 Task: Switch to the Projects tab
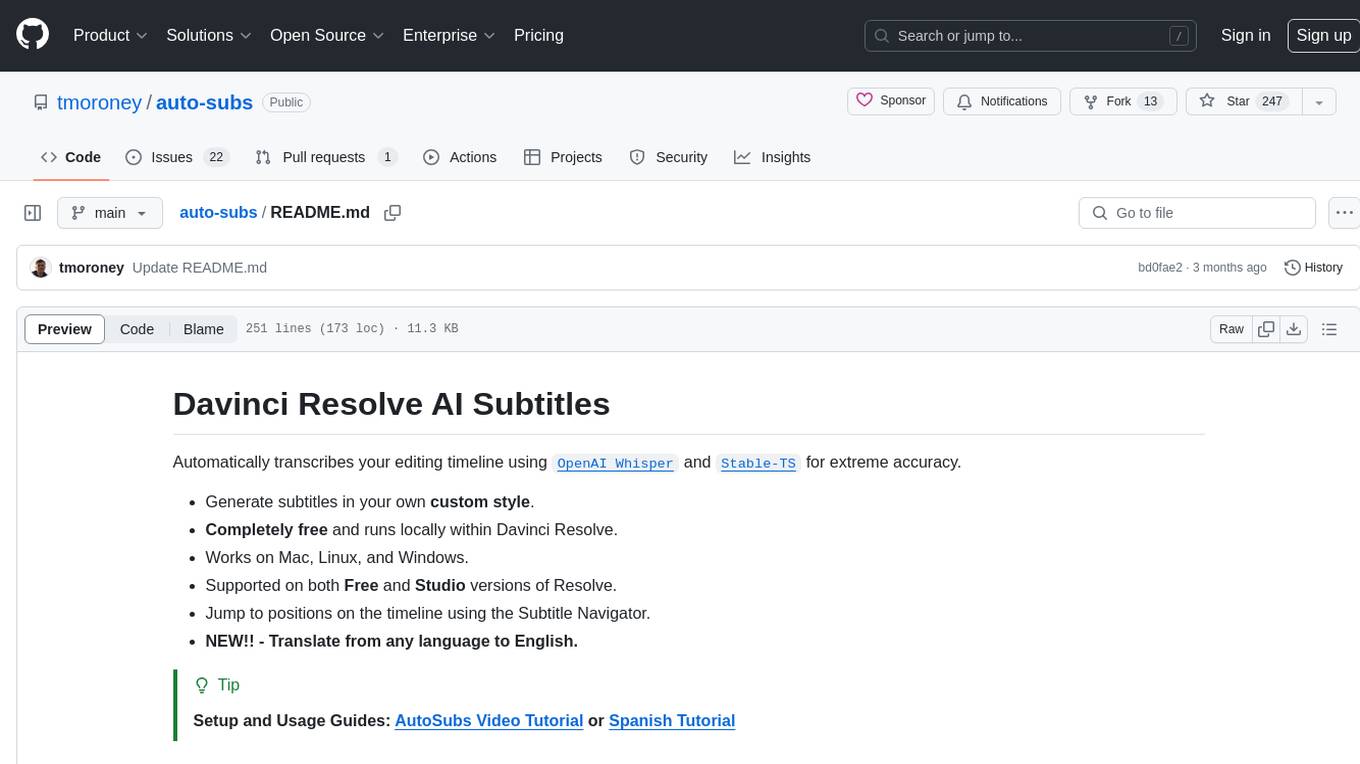(x=563, y=157)
